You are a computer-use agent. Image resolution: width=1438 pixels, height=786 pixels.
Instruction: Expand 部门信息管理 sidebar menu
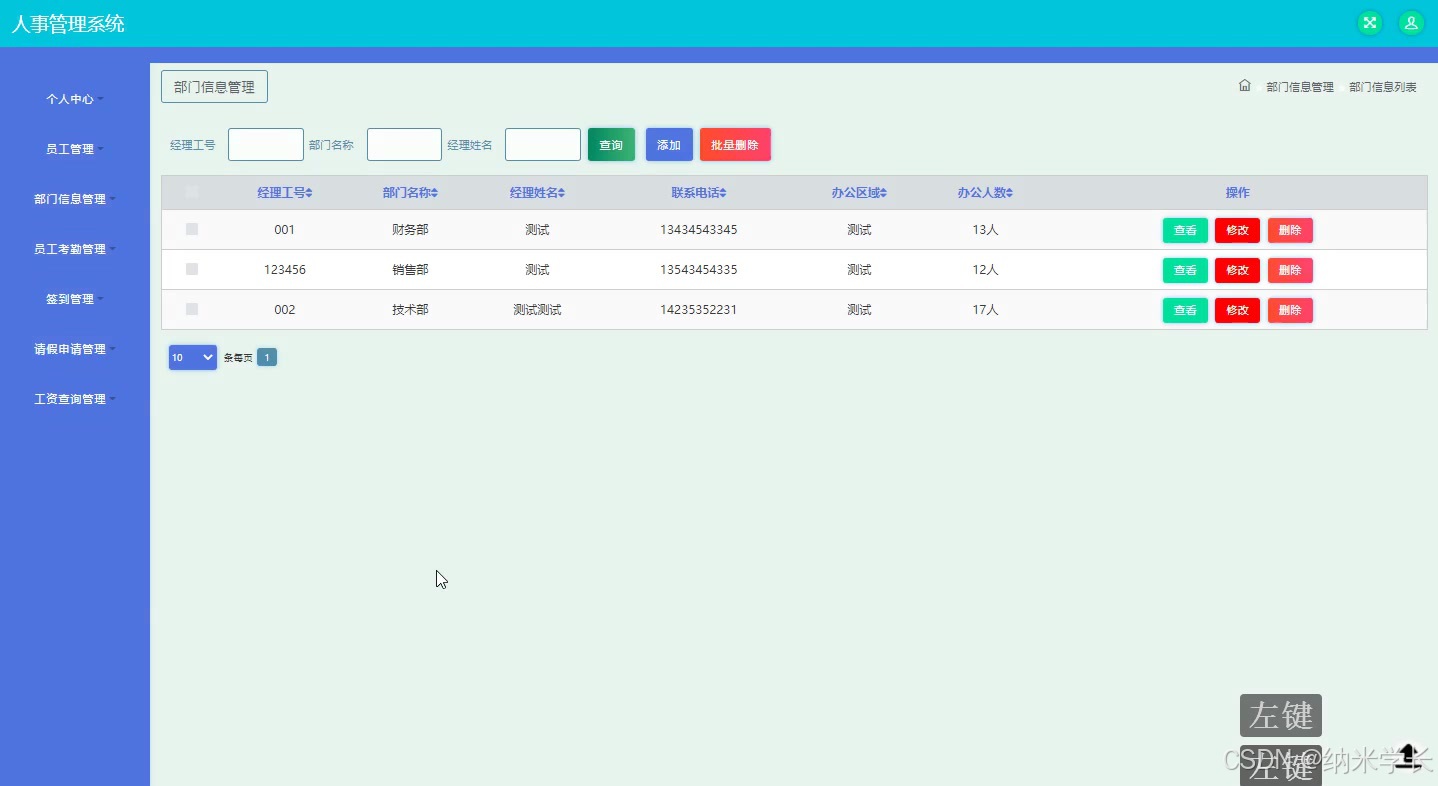(74, 199)
